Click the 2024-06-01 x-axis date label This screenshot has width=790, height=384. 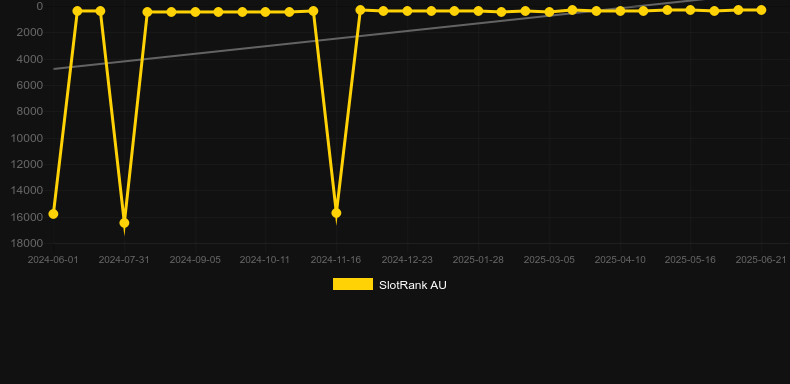pos(53,260)
